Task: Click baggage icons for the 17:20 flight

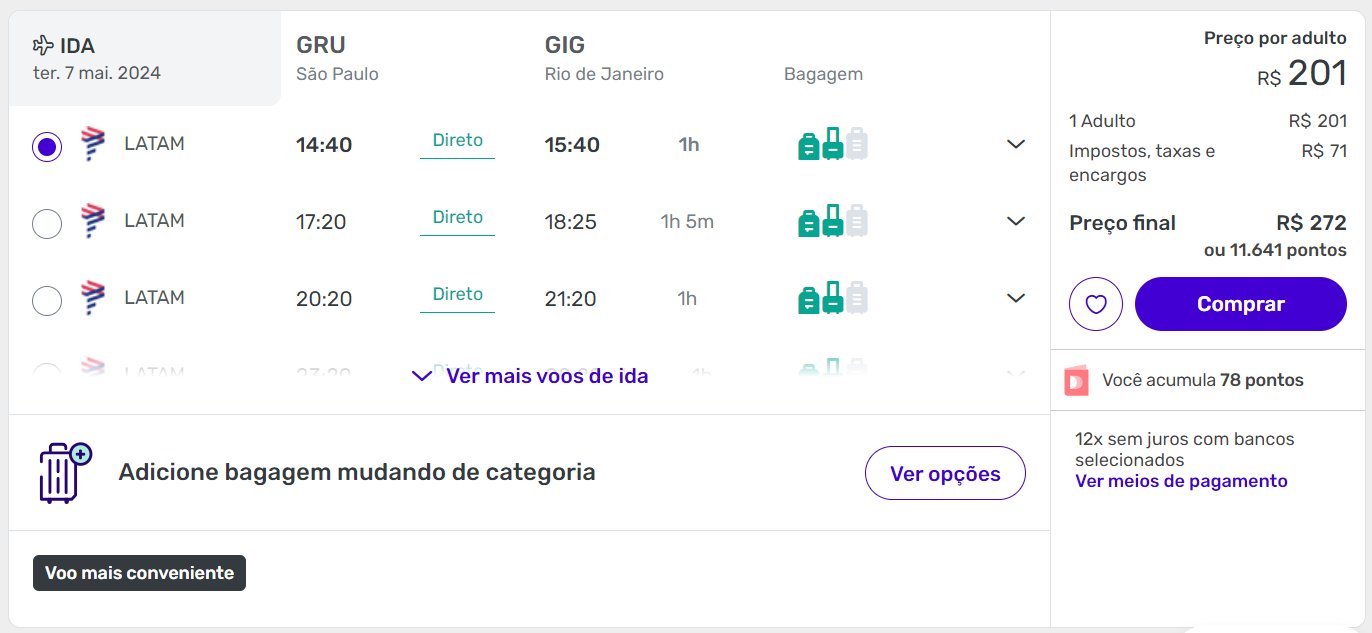Action: tap(832, 221)
